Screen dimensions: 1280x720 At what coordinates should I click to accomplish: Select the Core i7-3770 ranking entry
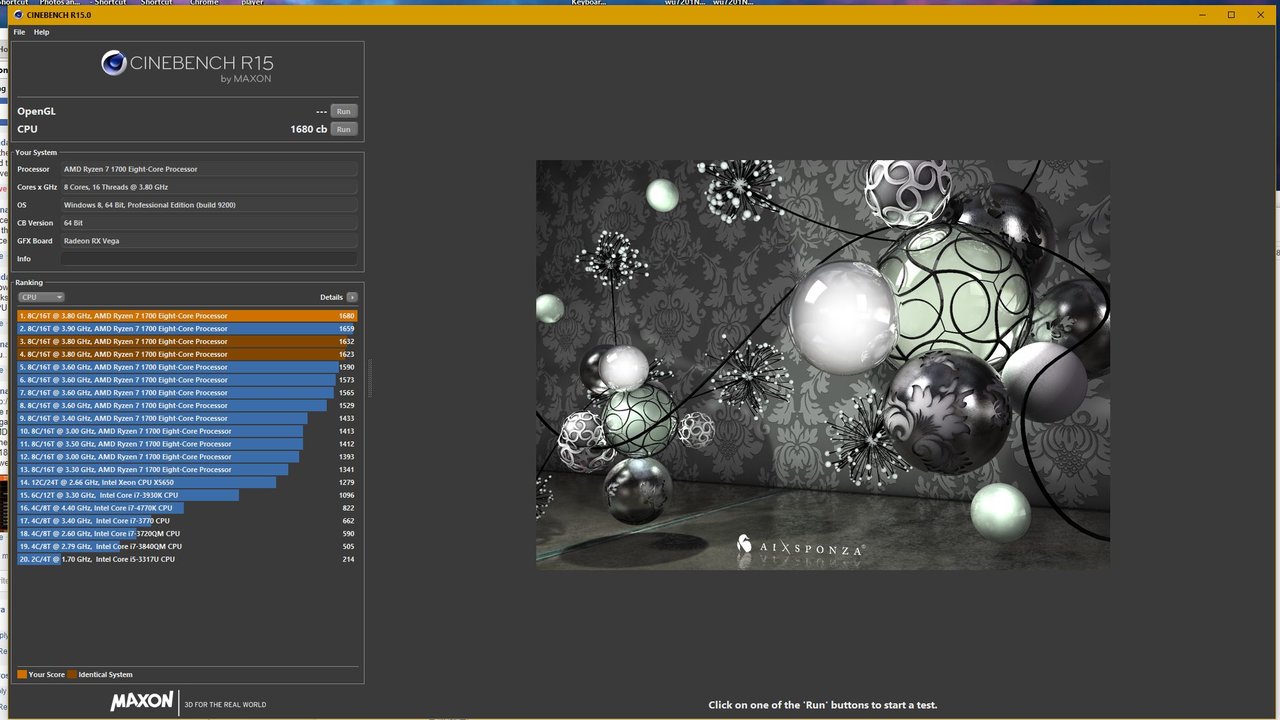(187, 521)
